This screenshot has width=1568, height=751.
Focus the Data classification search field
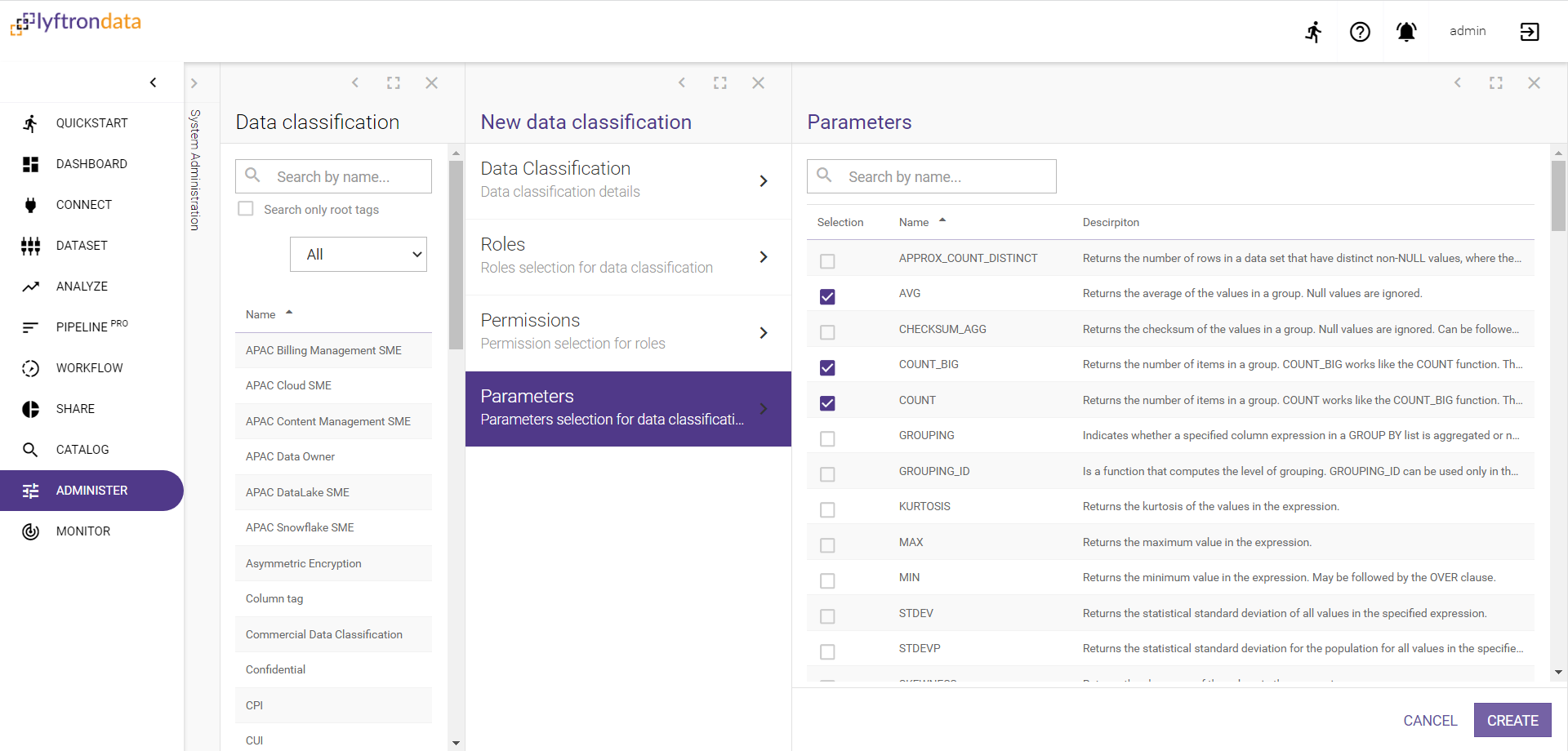click(x=333, y=176)
